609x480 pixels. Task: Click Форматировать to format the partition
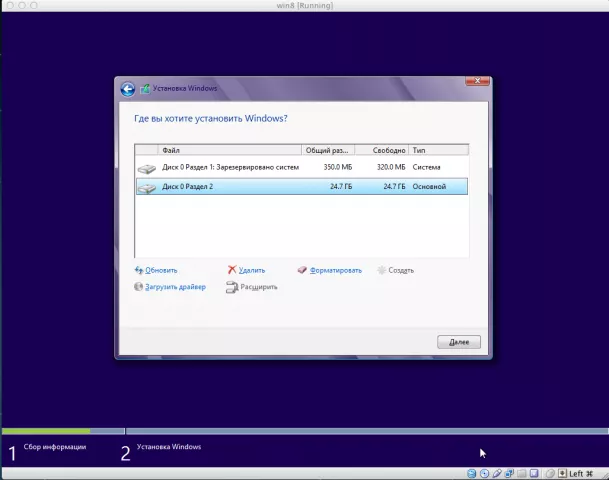[335, 270]
